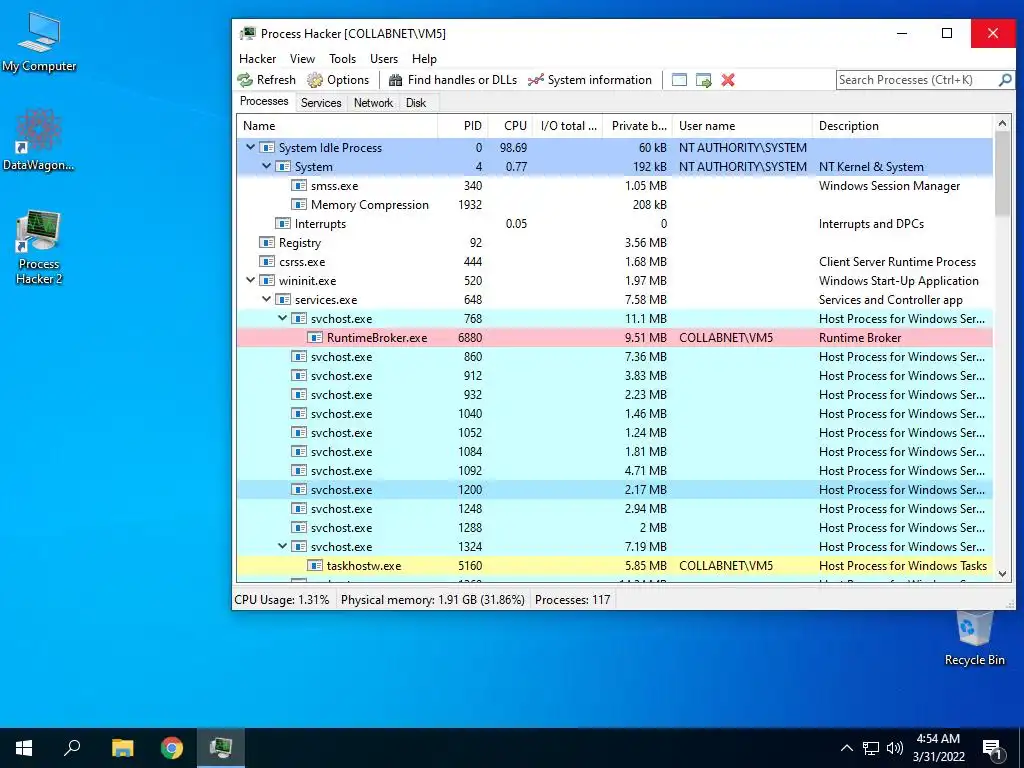Viewport: 1024px width, 768px height.
Task: Switch to the Services tab
Action: point(321,103)
